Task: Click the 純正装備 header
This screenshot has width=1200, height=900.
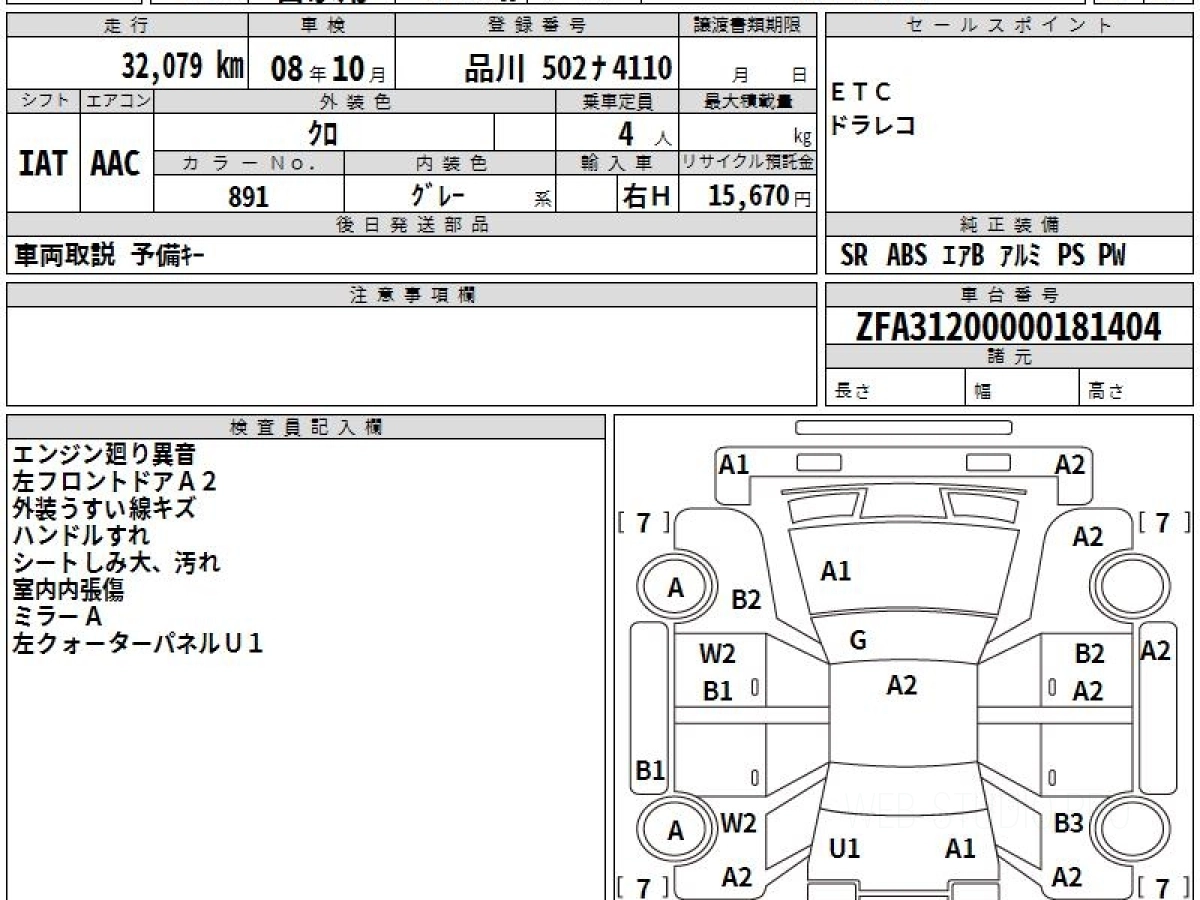Action: point(1009,226)
